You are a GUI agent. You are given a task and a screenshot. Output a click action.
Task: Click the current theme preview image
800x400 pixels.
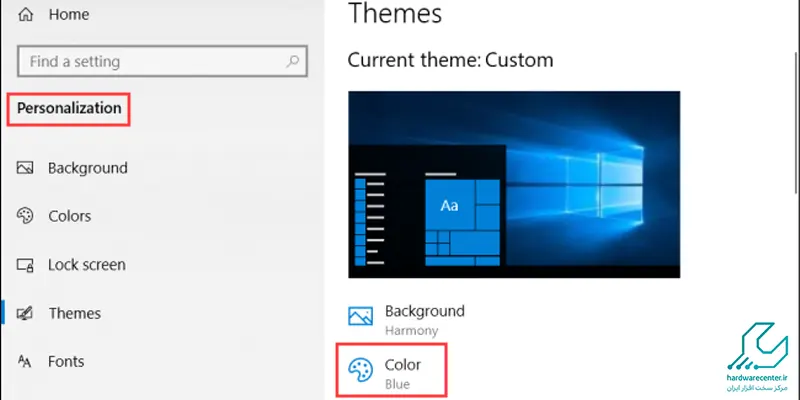(514, 185)
